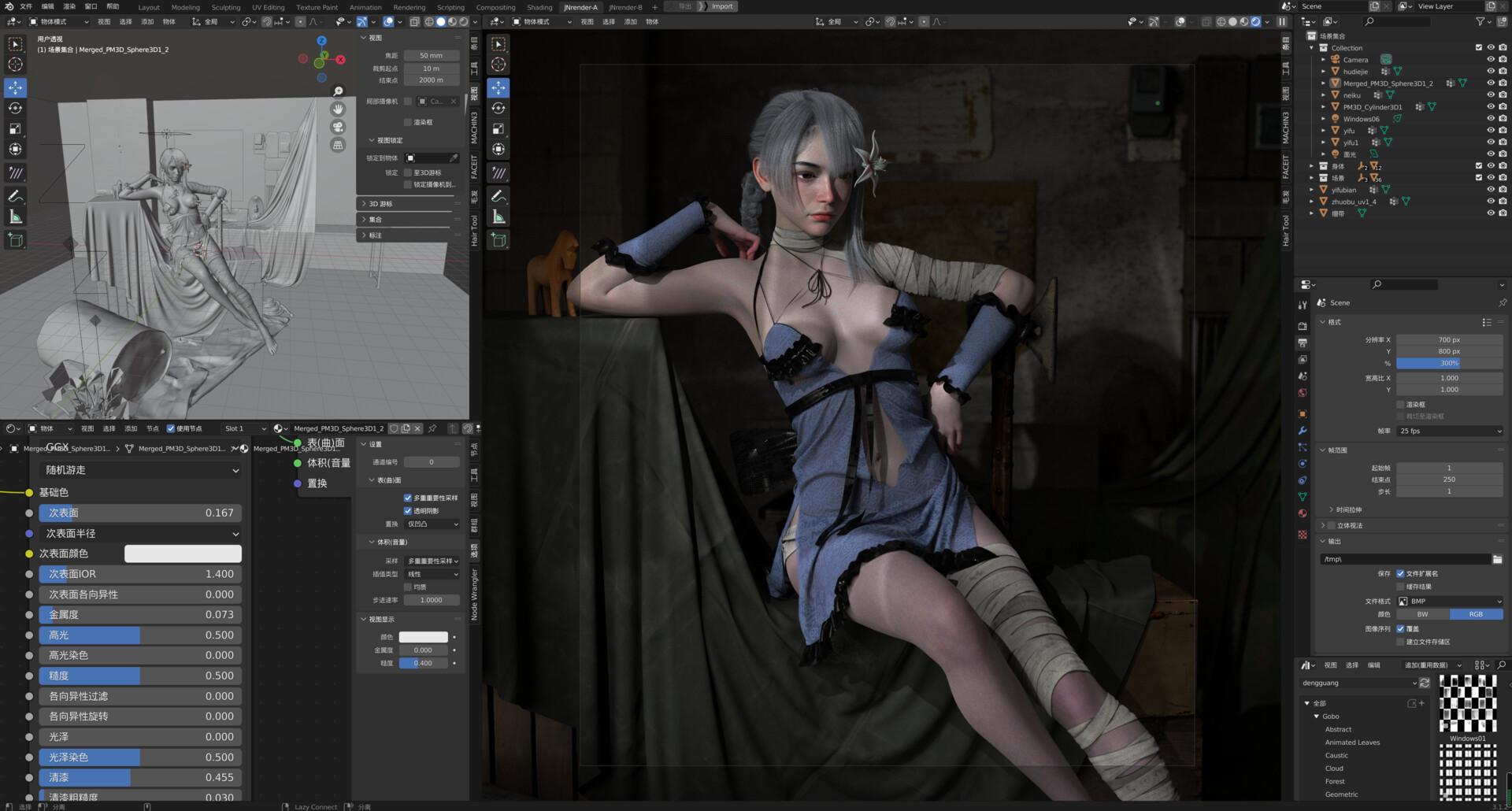Open the dengguang library dropdown

pyautogui.click(x=1358, y=683)
